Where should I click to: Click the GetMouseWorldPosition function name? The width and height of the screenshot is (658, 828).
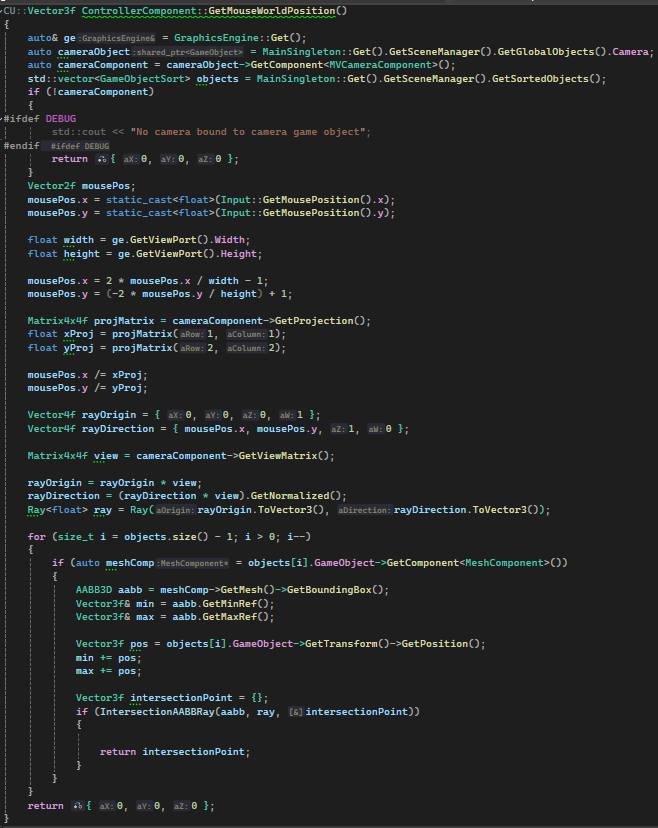271,11
